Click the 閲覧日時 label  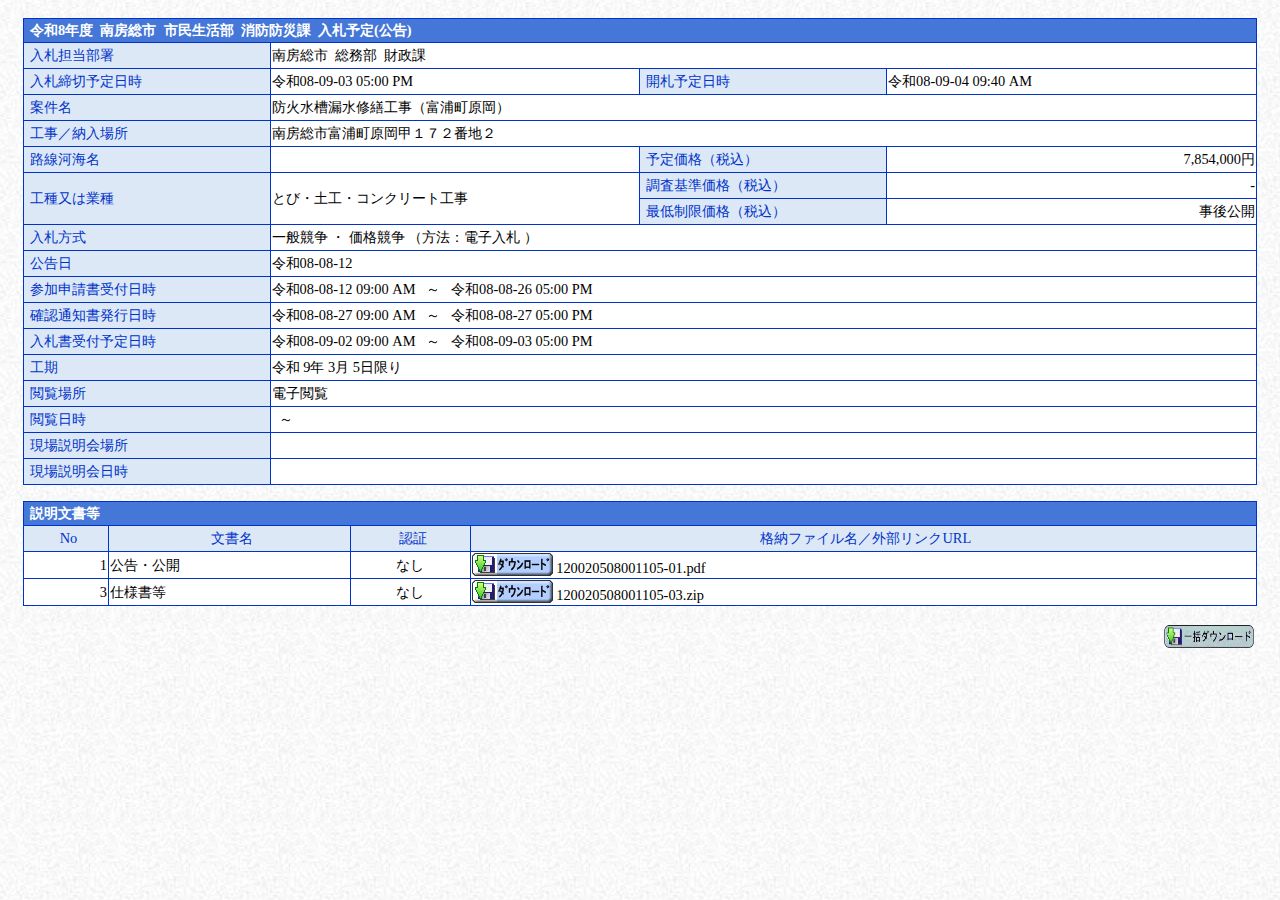tap(58, 420)
